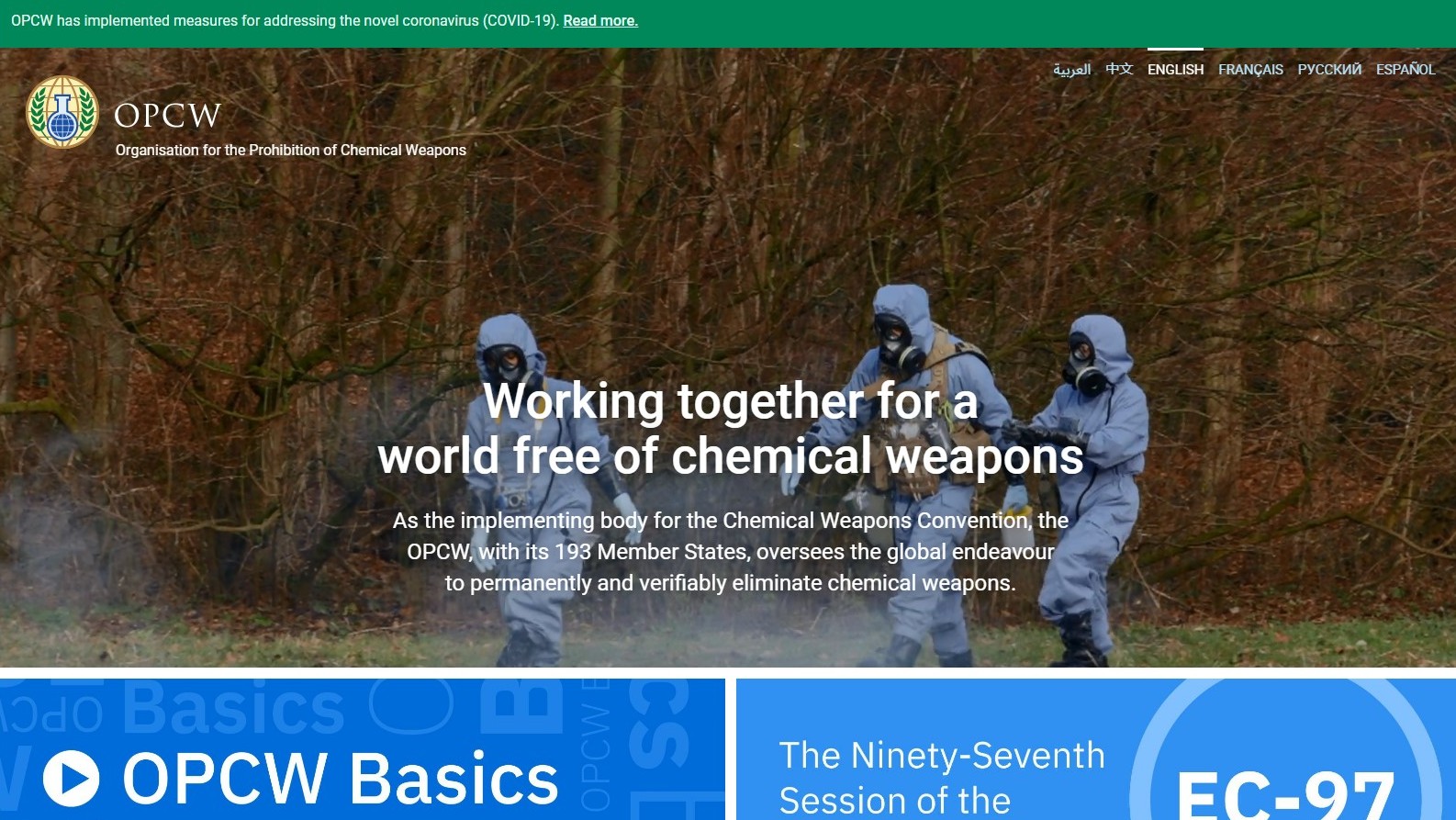The image size is (1456, 820).
Task: Select the ENGLISH language tab
Action: pyautogui.click(x=1175, y=69)
